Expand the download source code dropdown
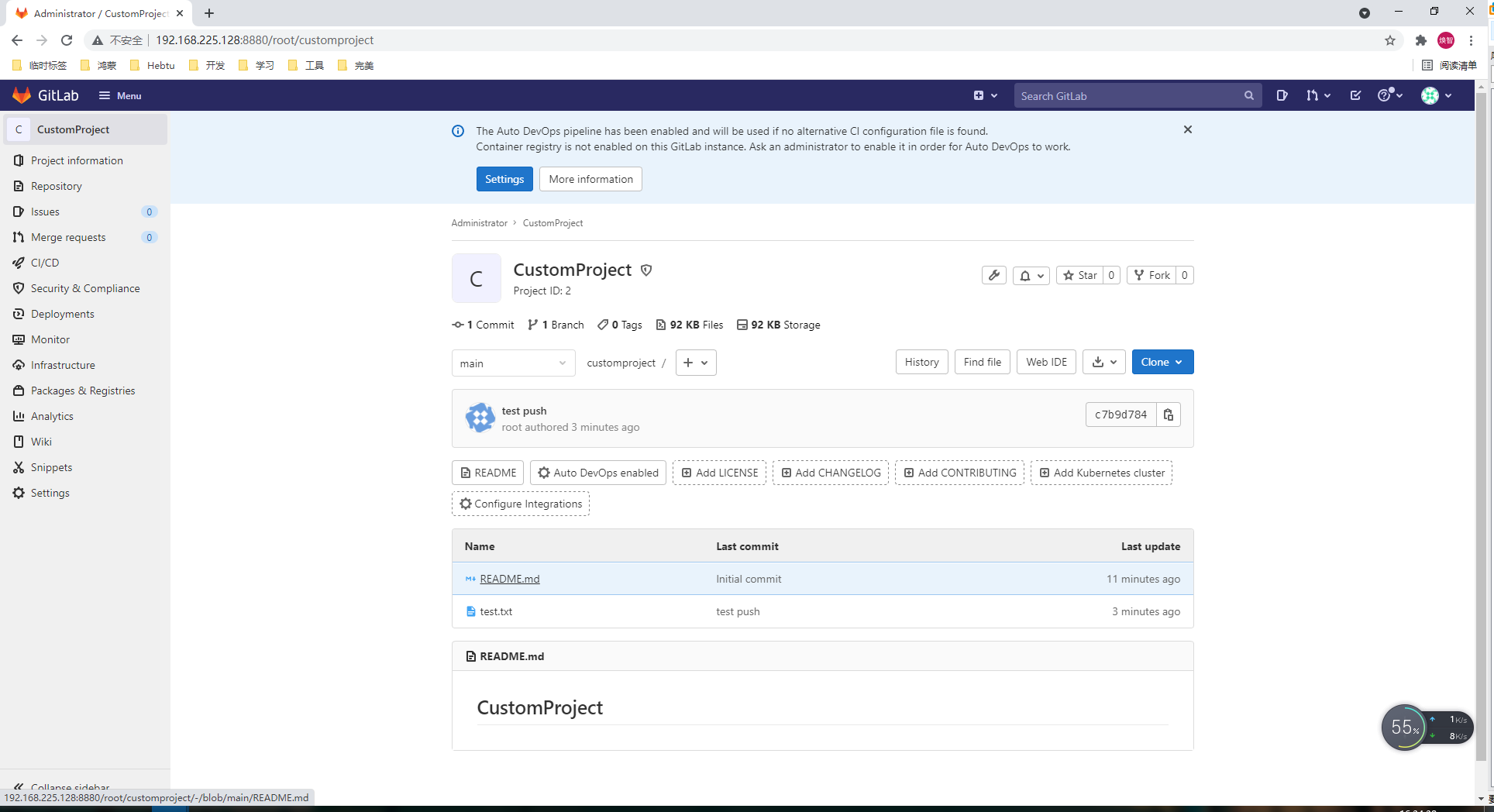Viewport: 1494px width, 812px height. coord(1103,362)
